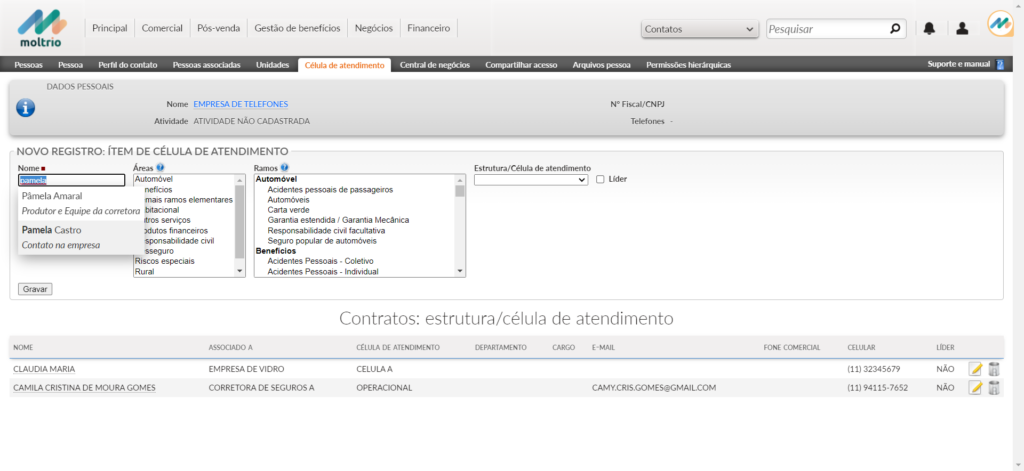Click the help icon beside Ramos label
The height and width of the screenshot is (471, 1024).
[285, 168]
